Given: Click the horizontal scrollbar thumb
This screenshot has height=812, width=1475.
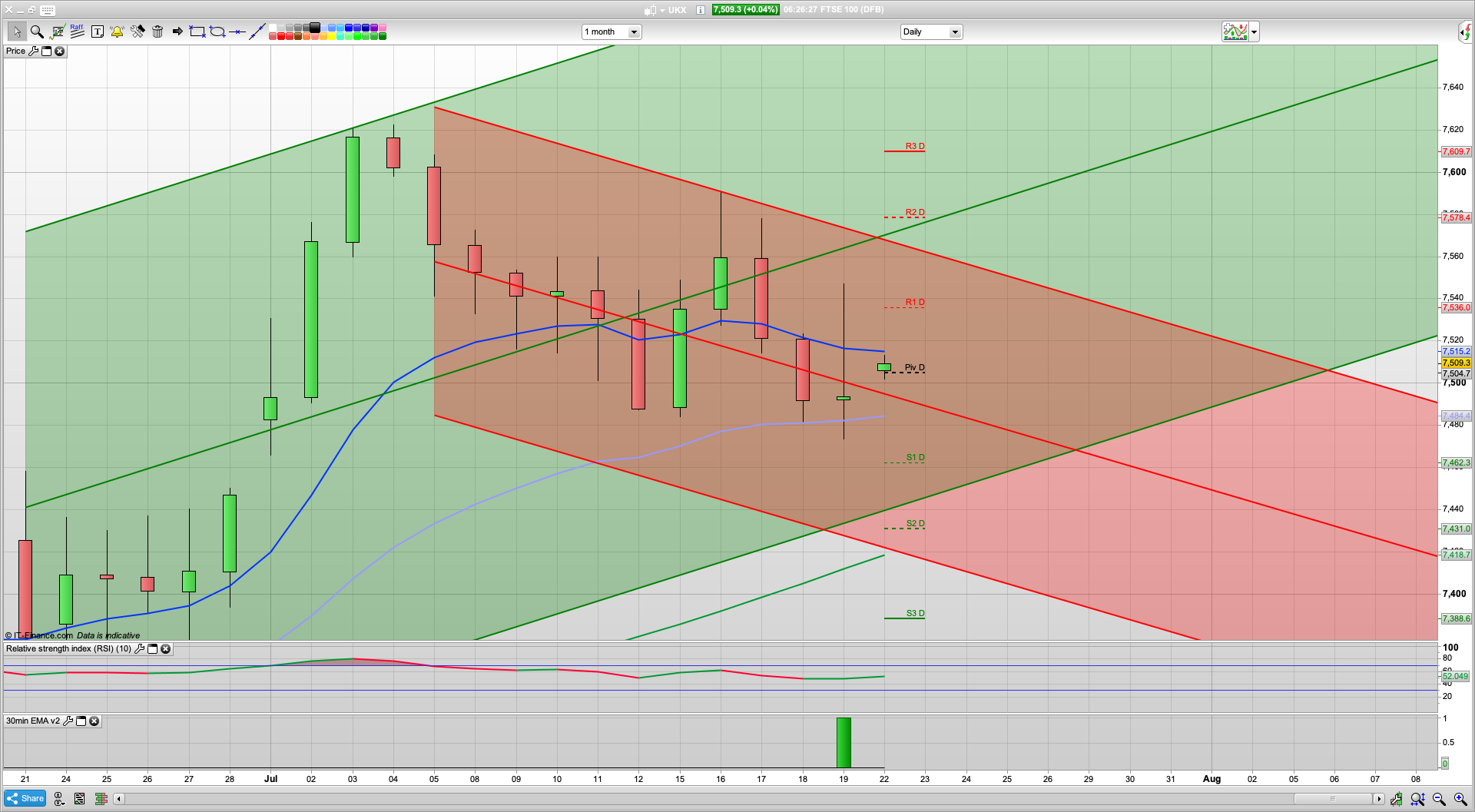Looking at the screenshot, I should 1333,799.
